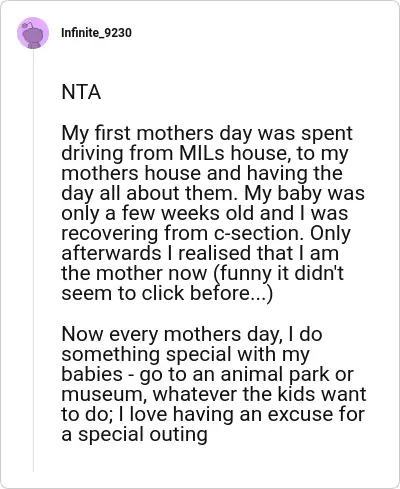Click the line 'to do; I love having'
The image size is (400, 489).
pyautogui.click(x=213, y=414)
